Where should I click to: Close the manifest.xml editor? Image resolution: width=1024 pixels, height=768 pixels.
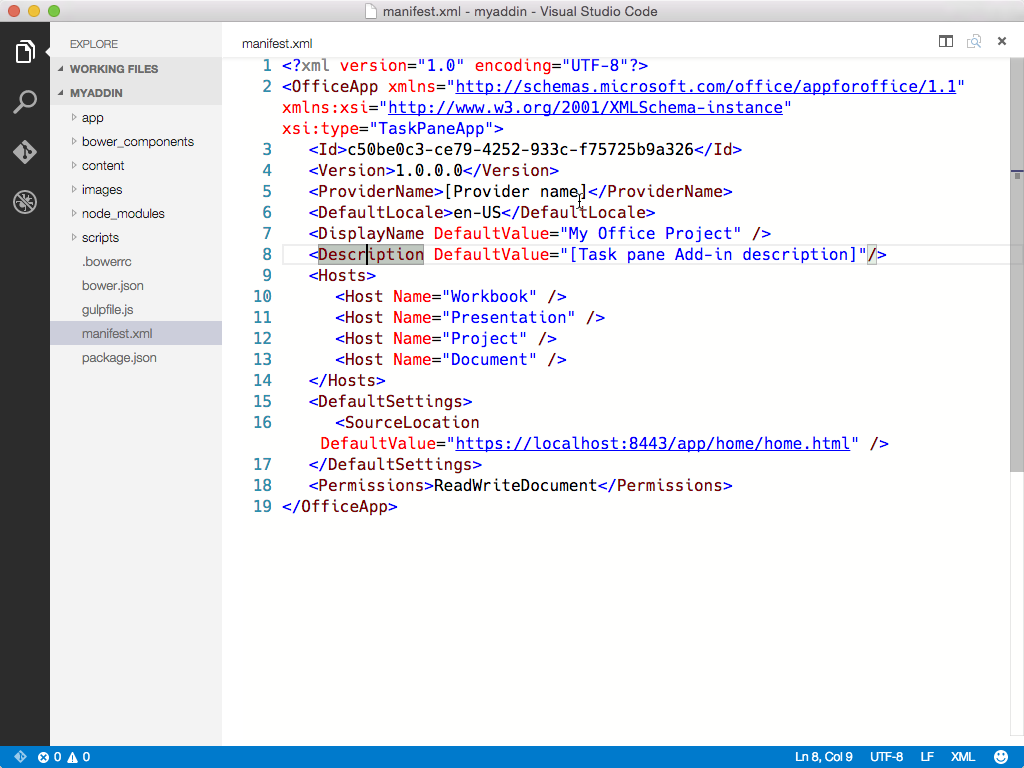(1001, 42)
